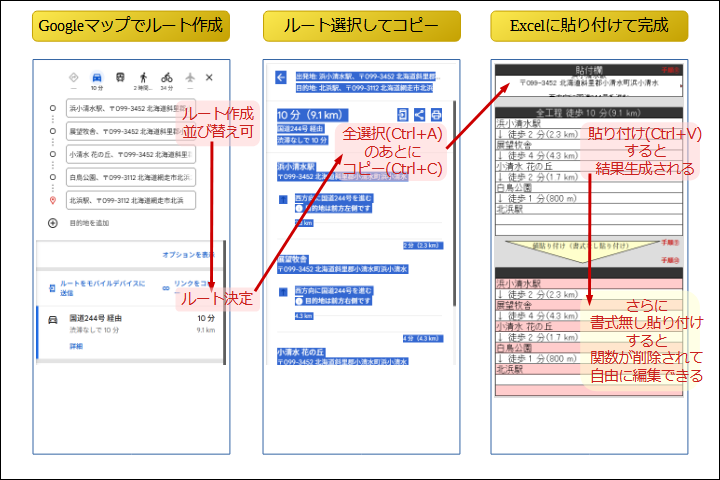Click 浜小清水駅 pink cell in lower table
720x480 pixels.
point(589,283)
